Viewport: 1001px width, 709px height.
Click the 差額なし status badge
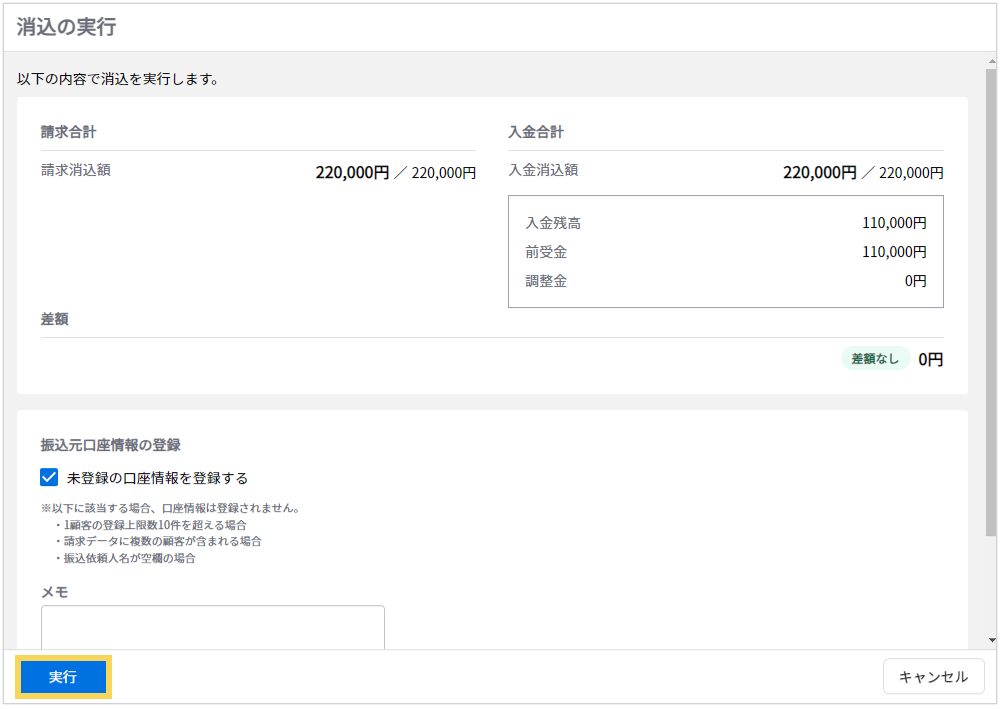click(875, 359)
